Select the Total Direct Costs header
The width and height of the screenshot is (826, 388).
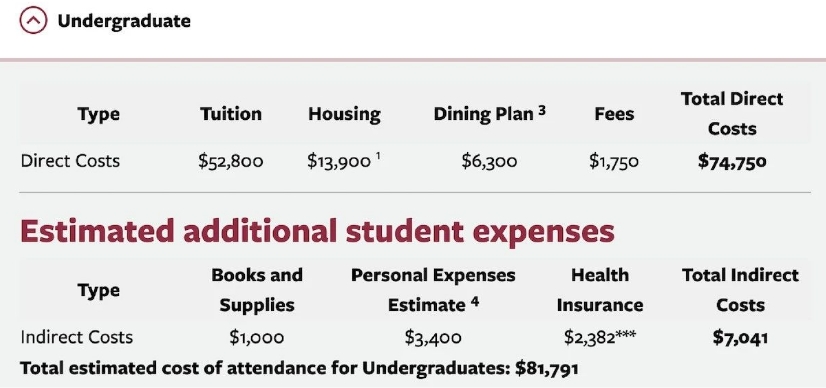(732, 114)
